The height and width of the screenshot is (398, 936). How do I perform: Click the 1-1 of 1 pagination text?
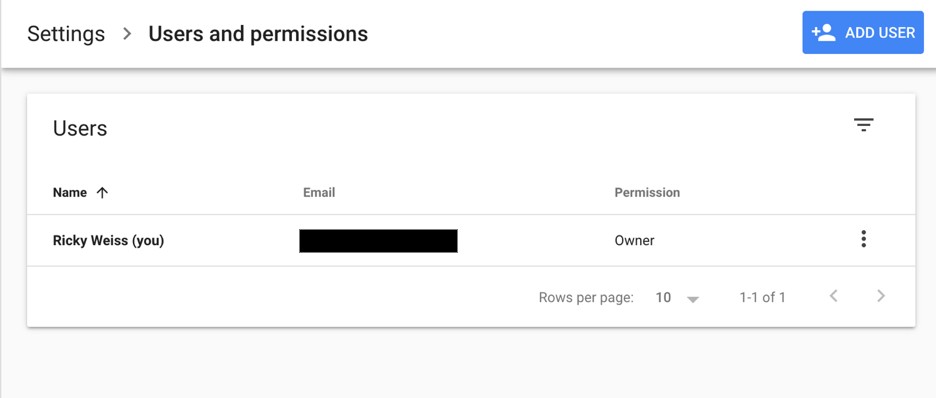(x=762, y=297)
